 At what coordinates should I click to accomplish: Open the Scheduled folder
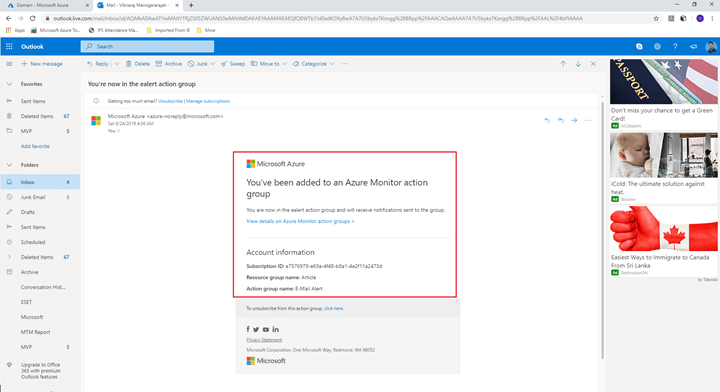click(40, 242)
